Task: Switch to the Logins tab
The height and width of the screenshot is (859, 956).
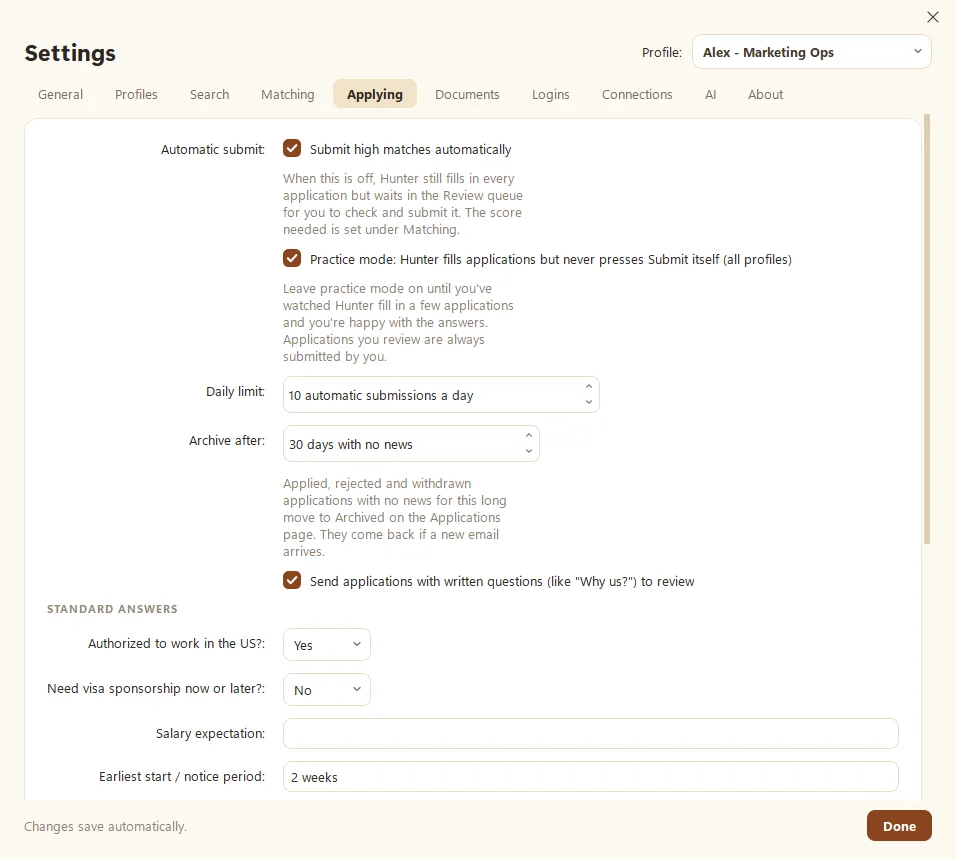Action: click(x=551, y=94)
